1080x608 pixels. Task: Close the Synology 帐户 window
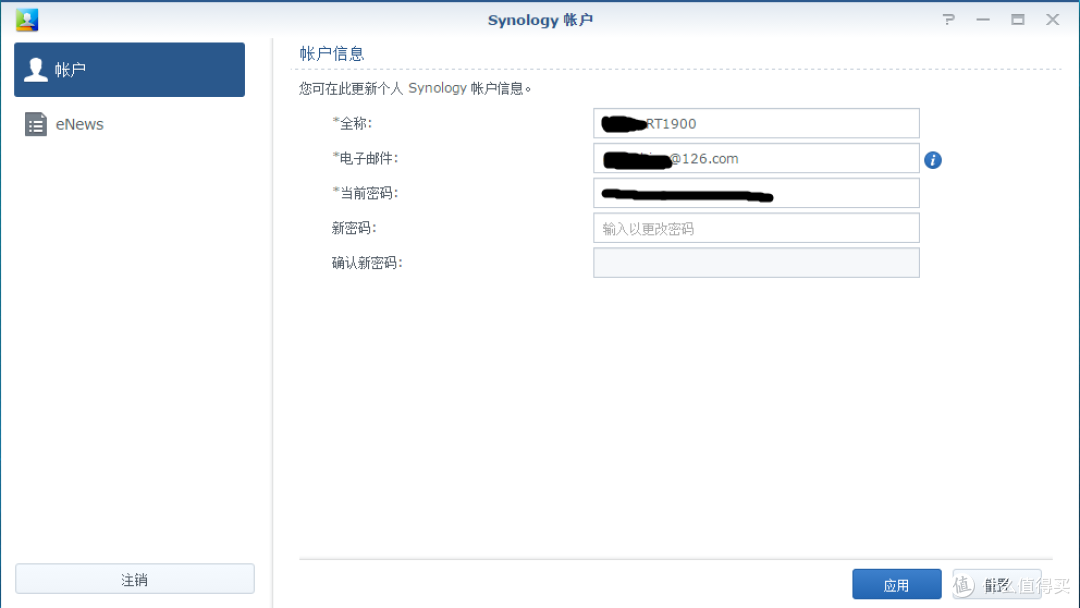point(1052,19)
